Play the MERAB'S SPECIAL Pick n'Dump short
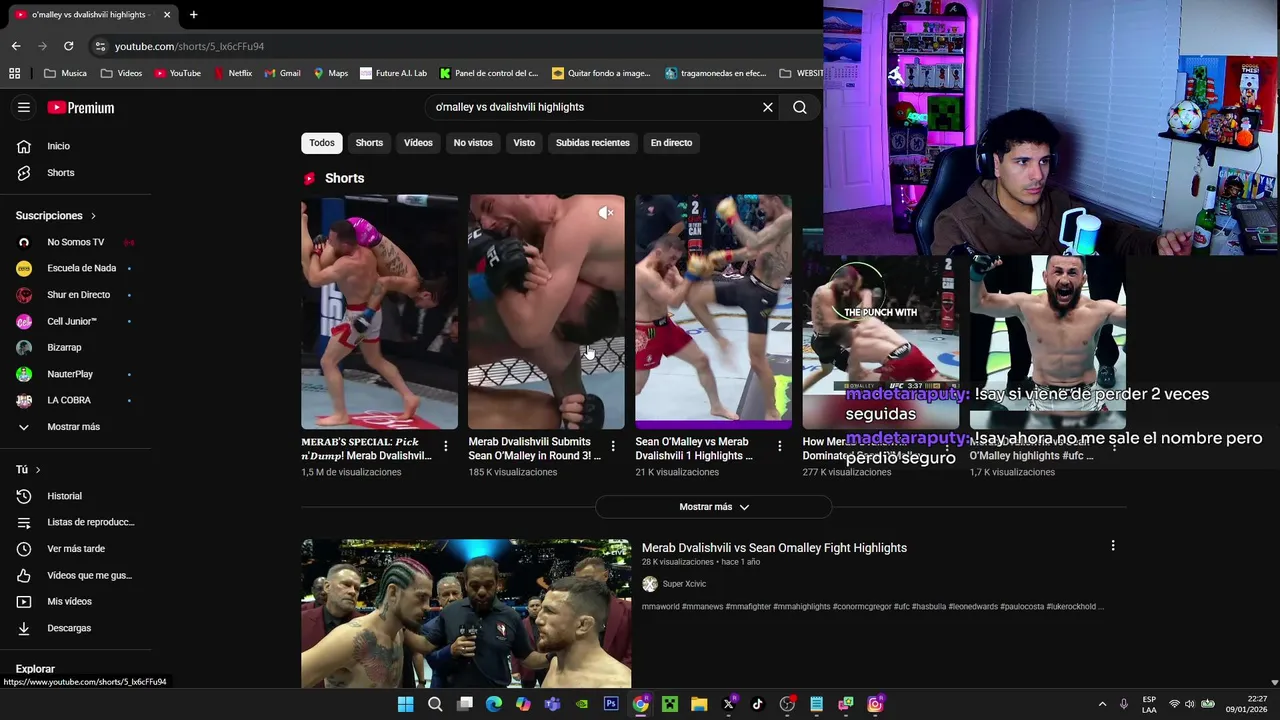Viewport: 1280px width, 720px height. (x=380, y=312)
